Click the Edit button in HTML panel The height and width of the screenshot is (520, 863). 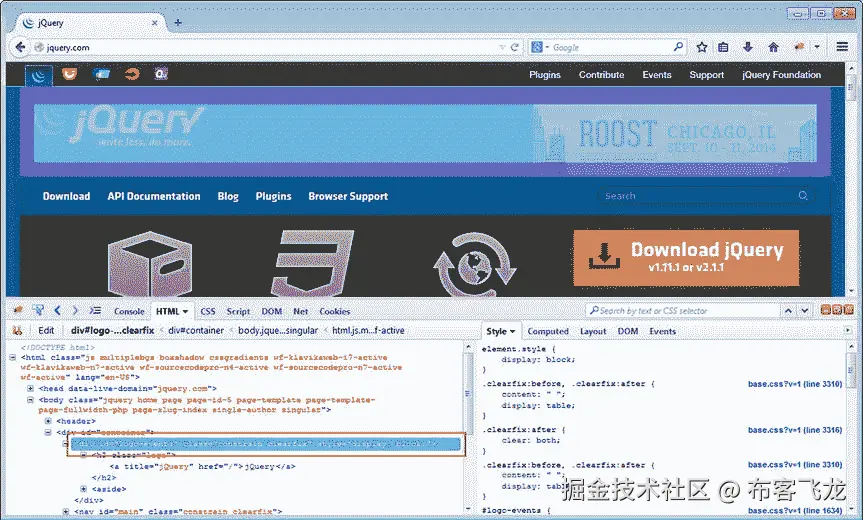(46, 330)
